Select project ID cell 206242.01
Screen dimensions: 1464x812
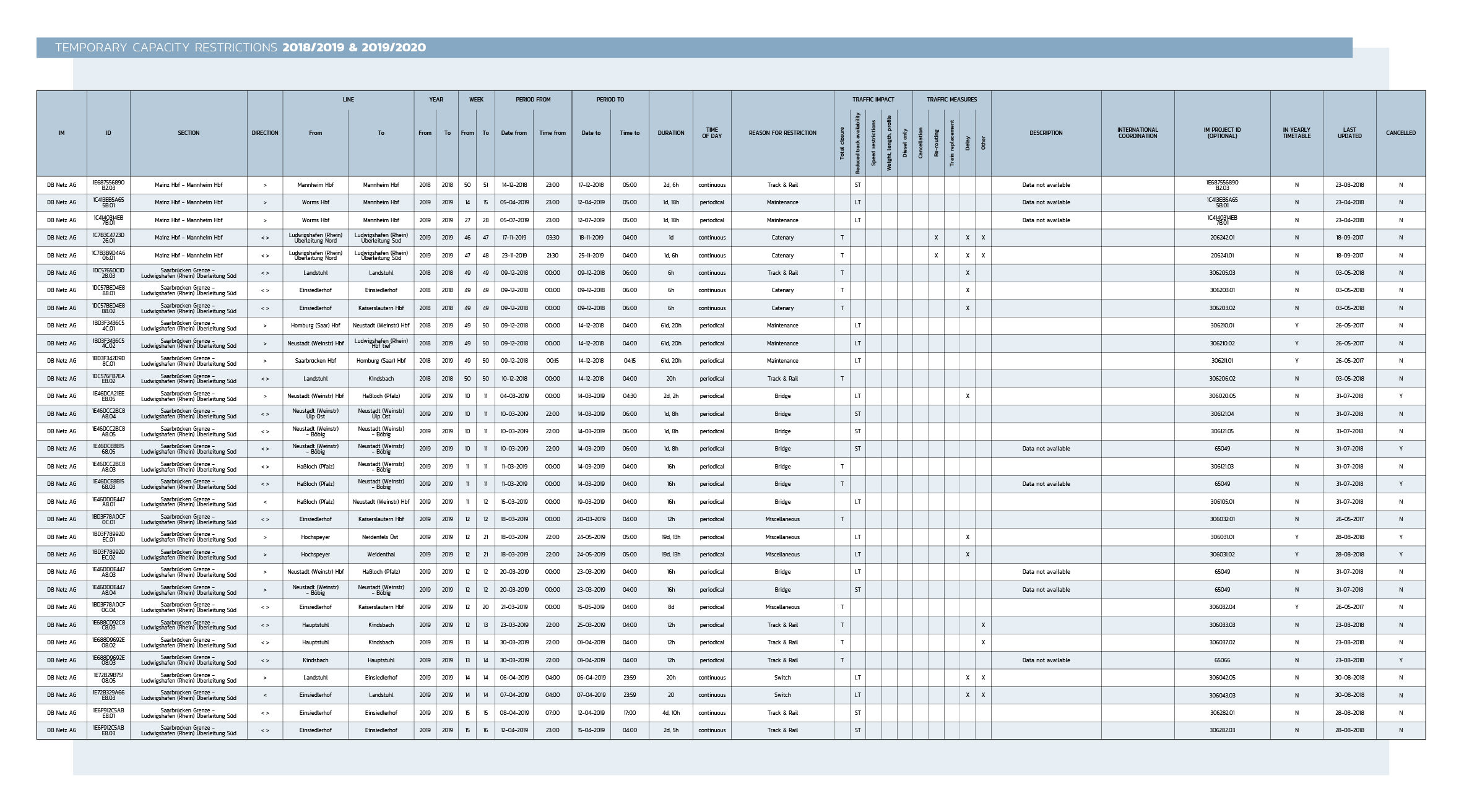point(1222,238)
